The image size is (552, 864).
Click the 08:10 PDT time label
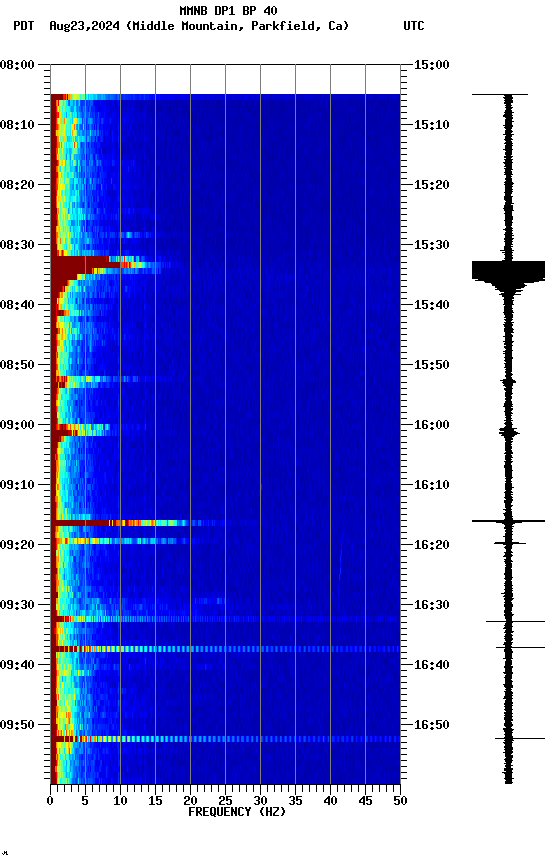tap(17, 125)
